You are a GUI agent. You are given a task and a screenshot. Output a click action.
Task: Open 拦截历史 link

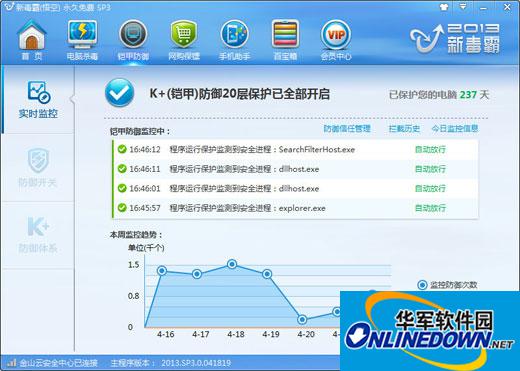click(404, 129)
